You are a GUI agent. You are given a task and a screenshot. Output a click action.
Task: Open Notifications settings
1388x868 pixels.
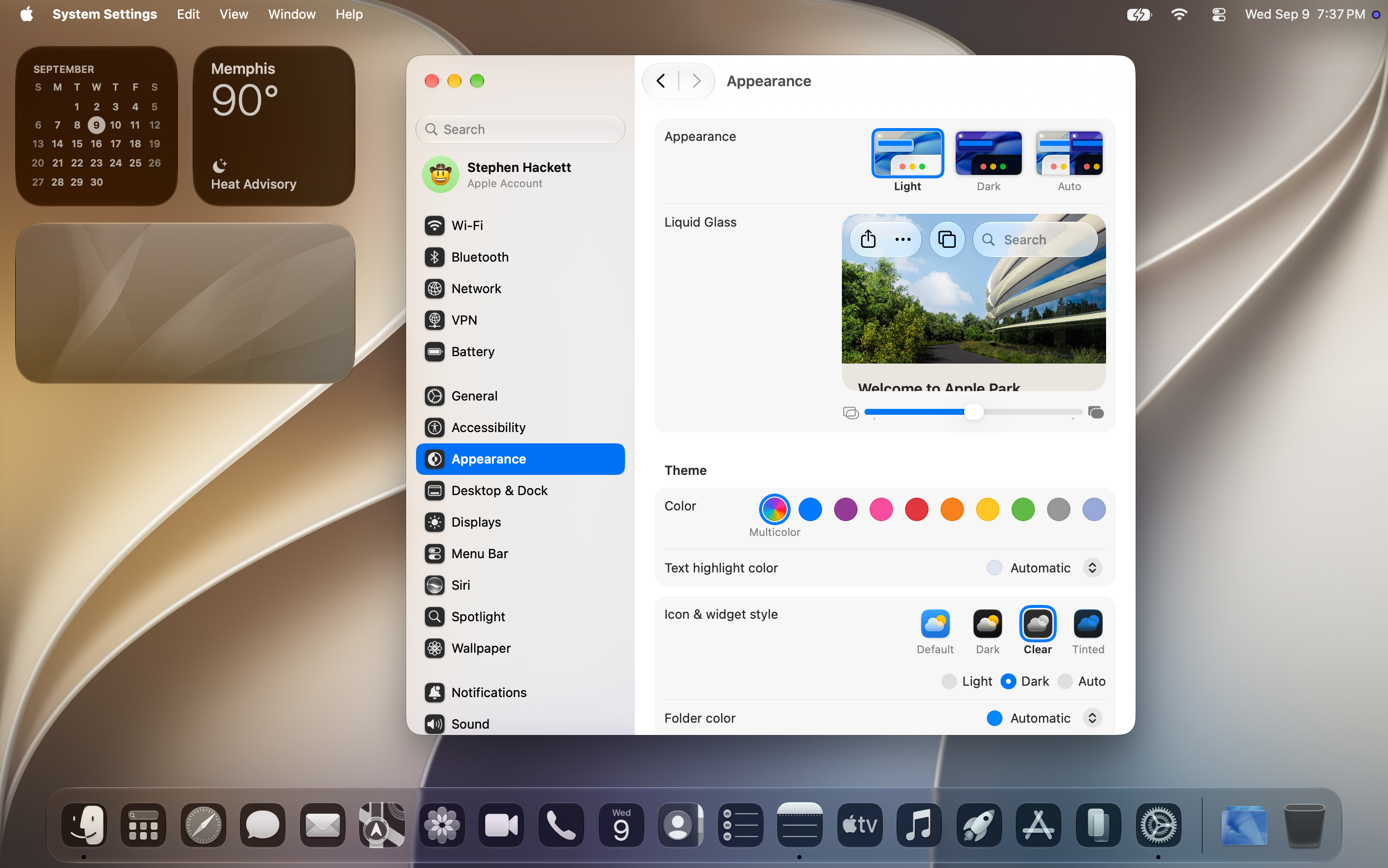click(x=520, y=692)
